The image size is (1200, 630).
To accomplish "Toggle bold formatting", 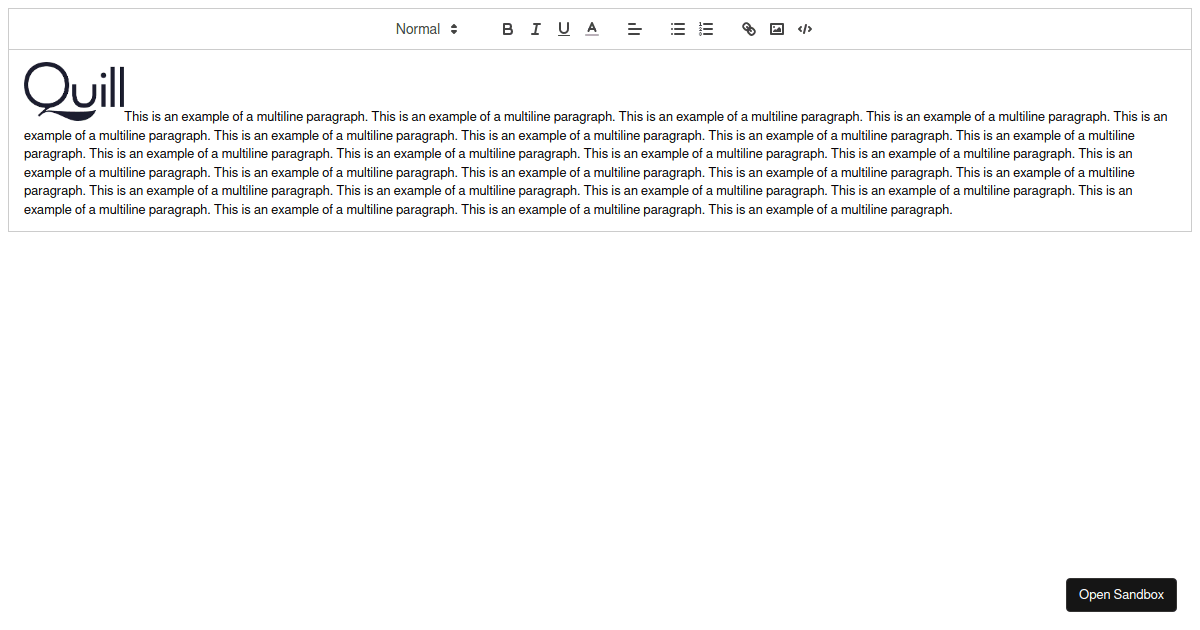I will [507, 29].
